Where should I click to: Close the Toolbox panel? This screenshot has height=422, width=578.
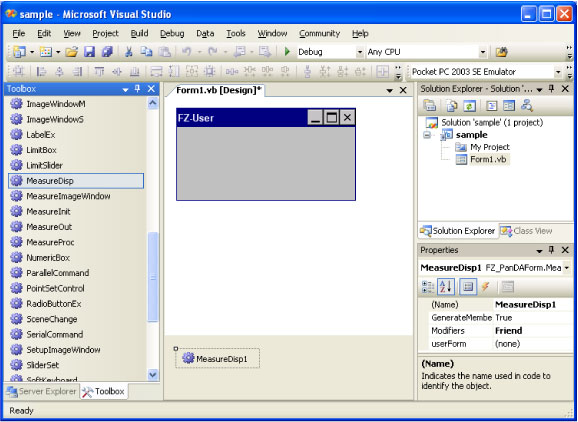pyautogui.click(x=151, y=89)
